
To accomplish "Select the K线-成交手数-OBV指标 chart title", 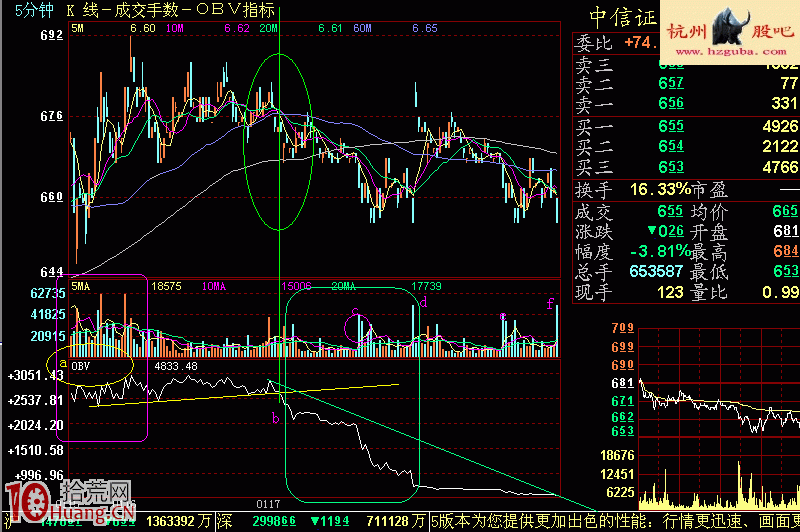I will (x=171, y=10).
